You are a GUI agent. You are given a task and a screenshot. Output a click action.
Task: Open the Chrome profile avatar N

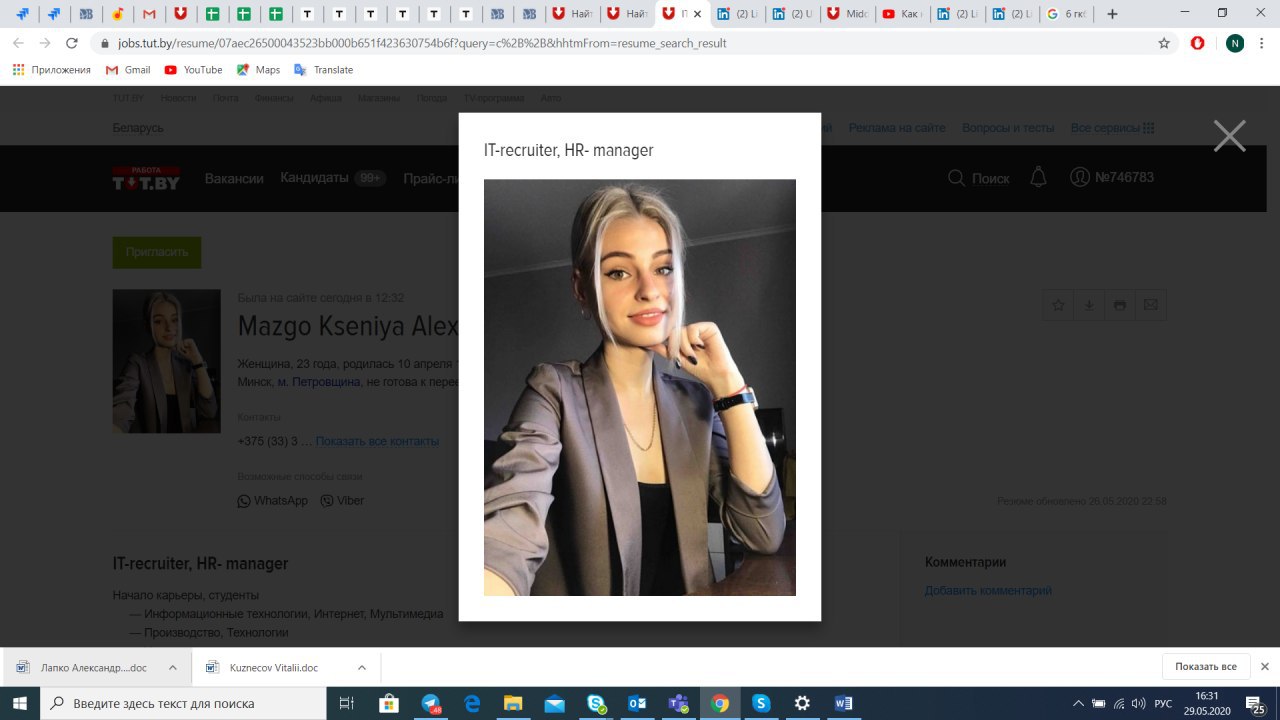pyautogui.click(x=1235, y=43)
